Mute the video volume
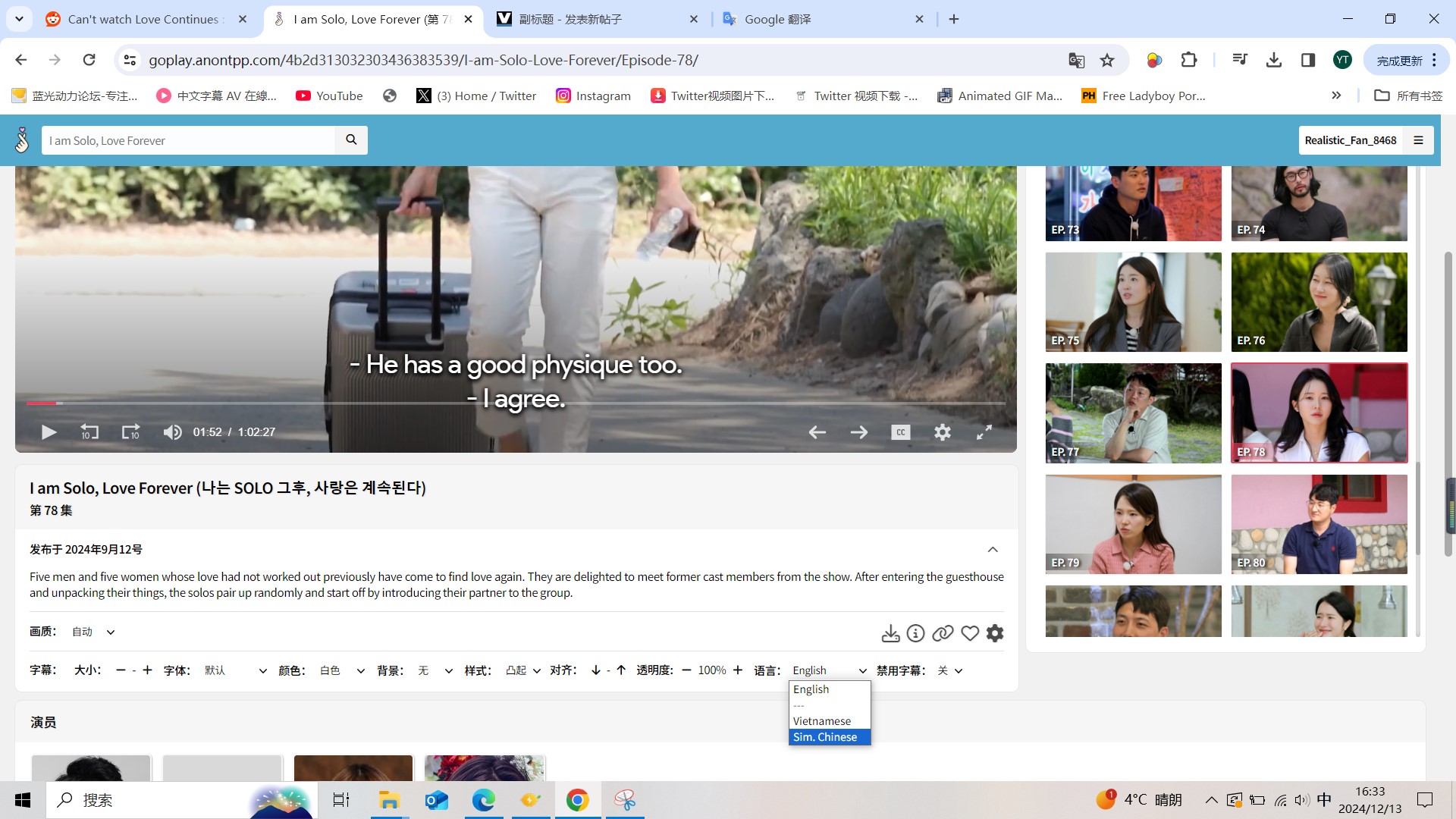 pos(172,432)
